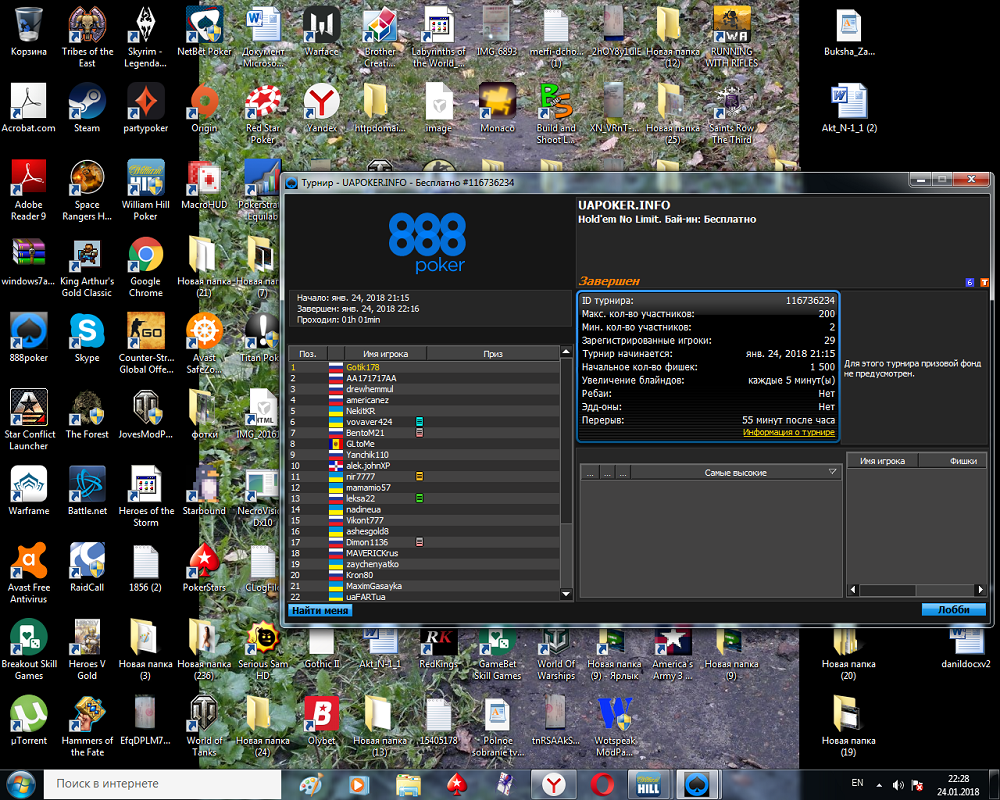Select the Acrobat.com desktop icon

coord(29,108)
